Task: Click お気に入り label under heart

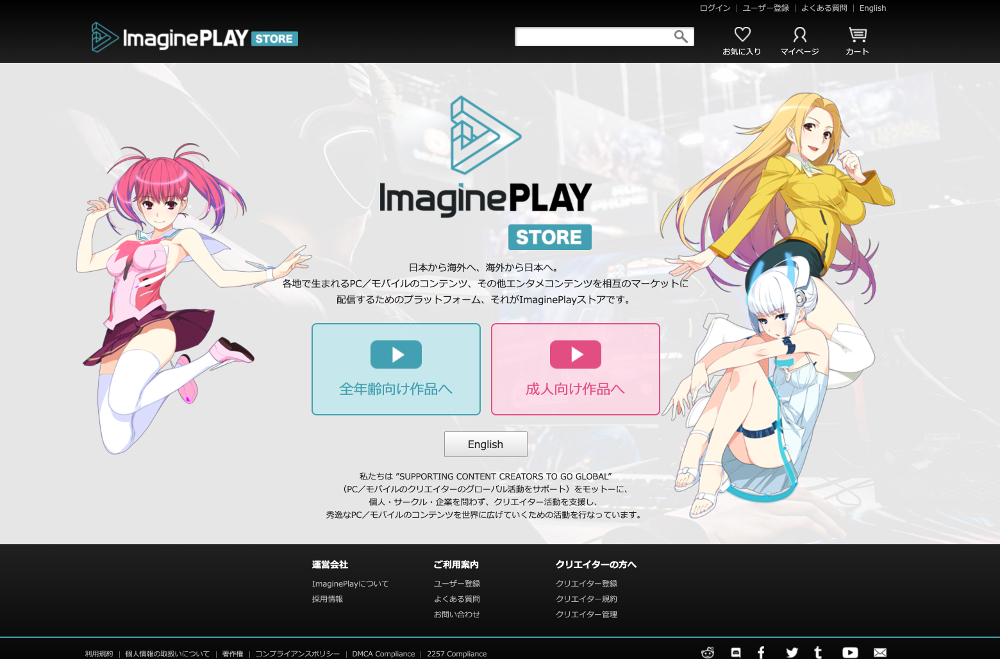Action: [742, 52]
